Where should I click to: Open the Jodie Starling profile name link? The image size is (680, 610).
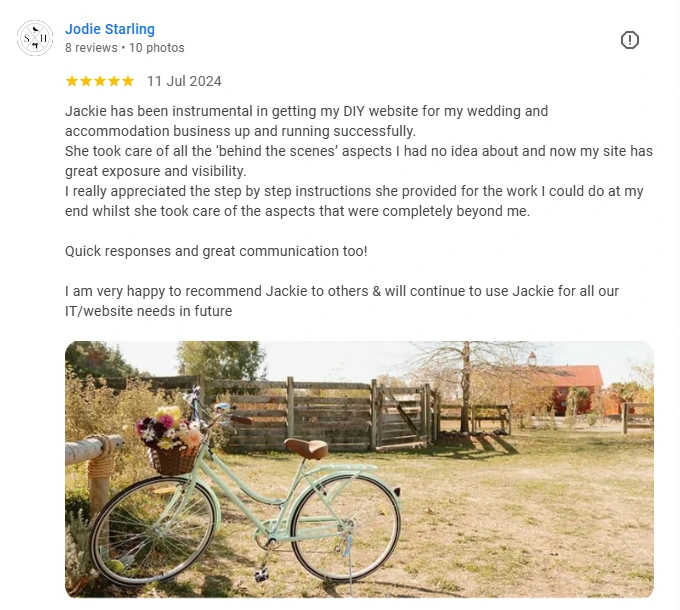(110, 29)
